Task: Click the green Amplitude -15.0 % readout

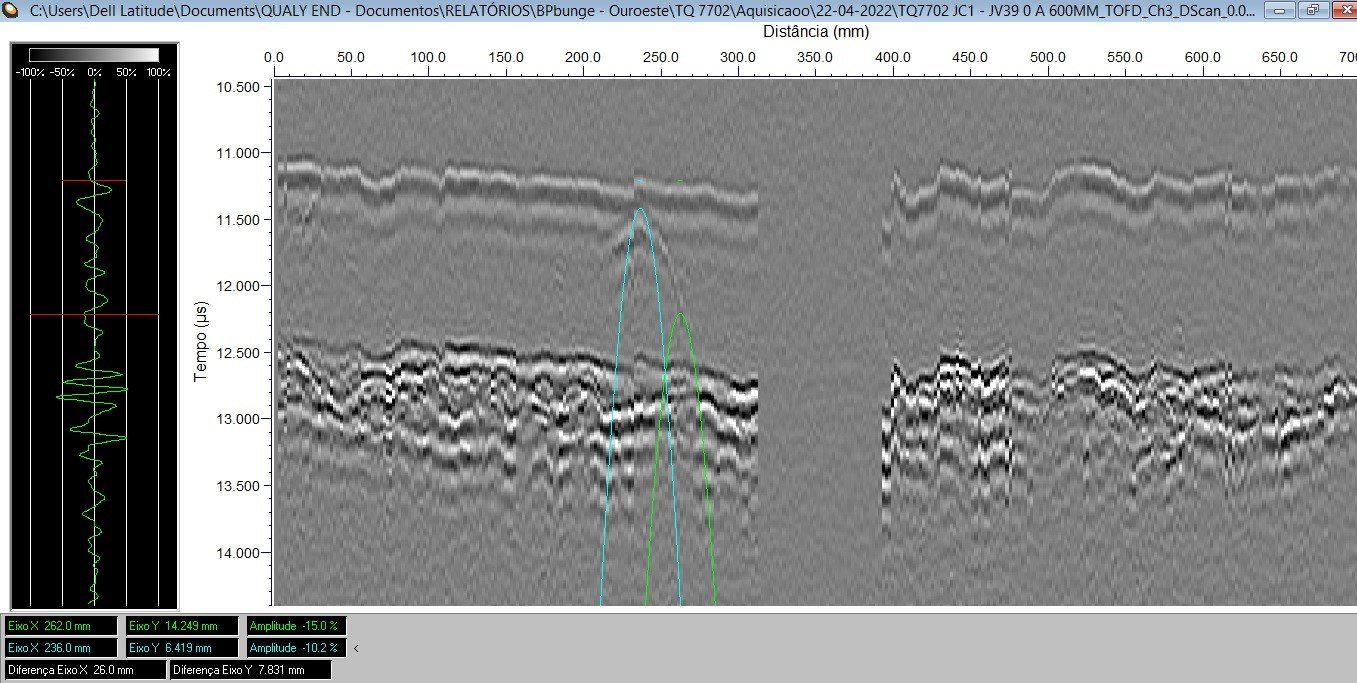Action: click(297, 626)
